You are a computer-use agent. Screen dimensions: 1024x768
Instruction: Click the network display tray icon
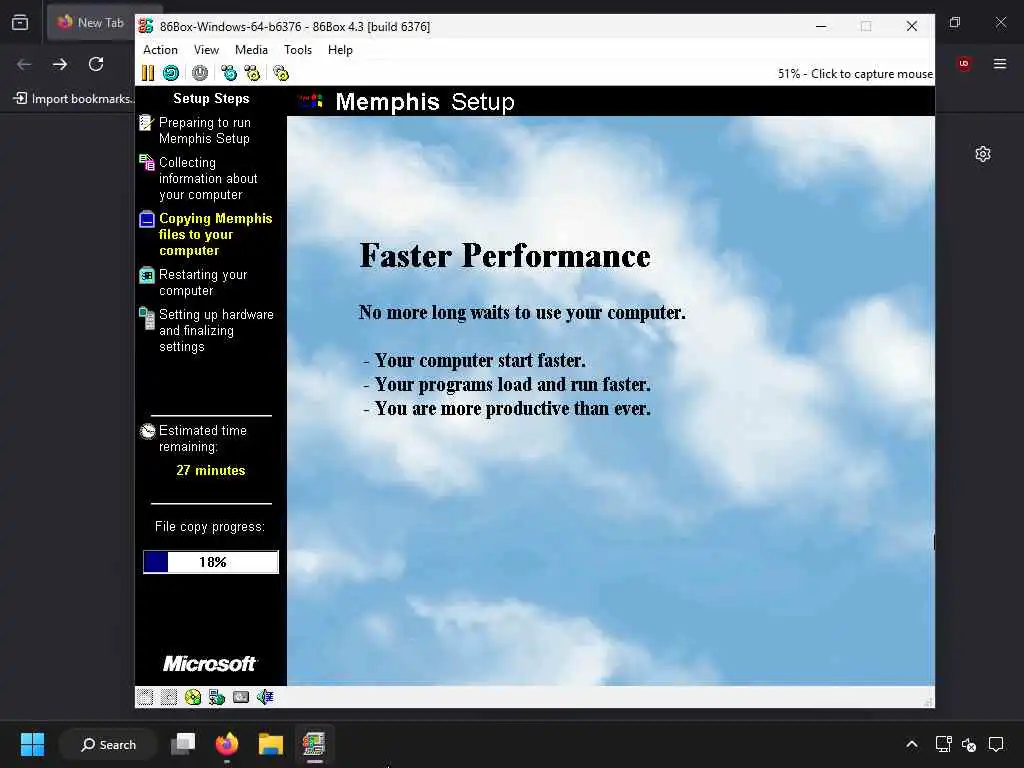943,744
